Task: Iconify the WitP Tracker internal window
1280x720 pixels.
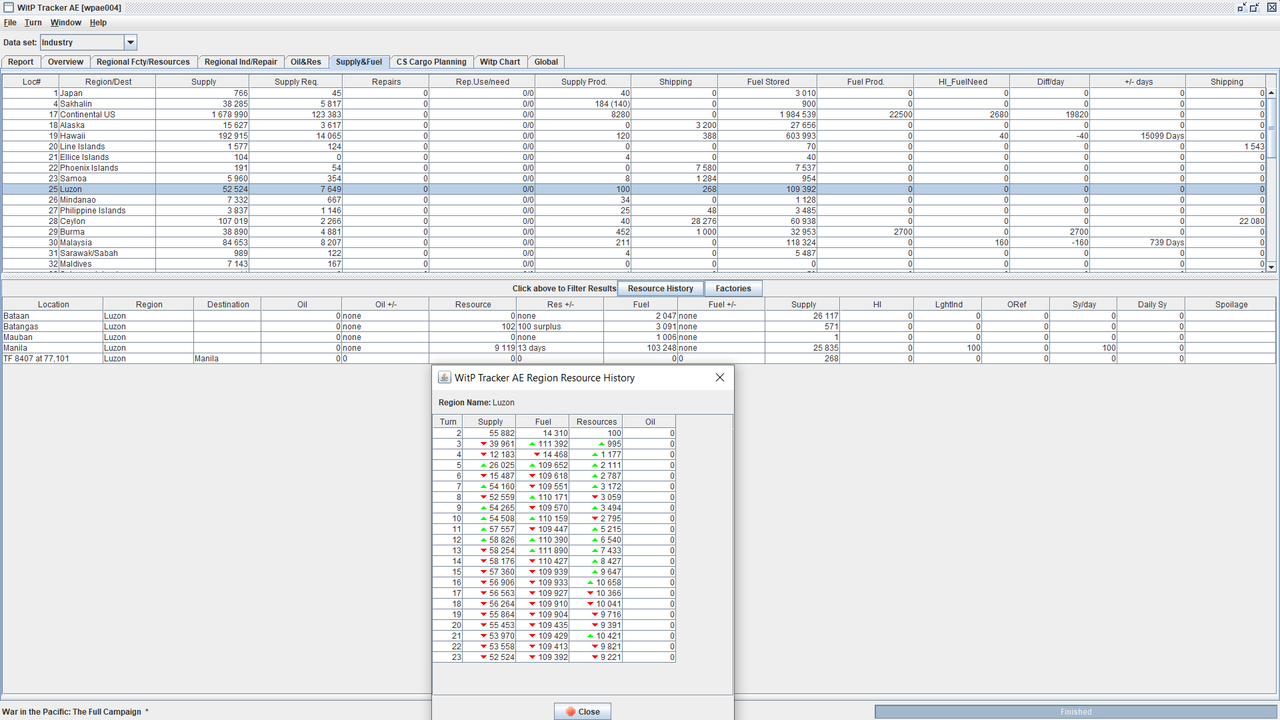Action: (1241, 7)
